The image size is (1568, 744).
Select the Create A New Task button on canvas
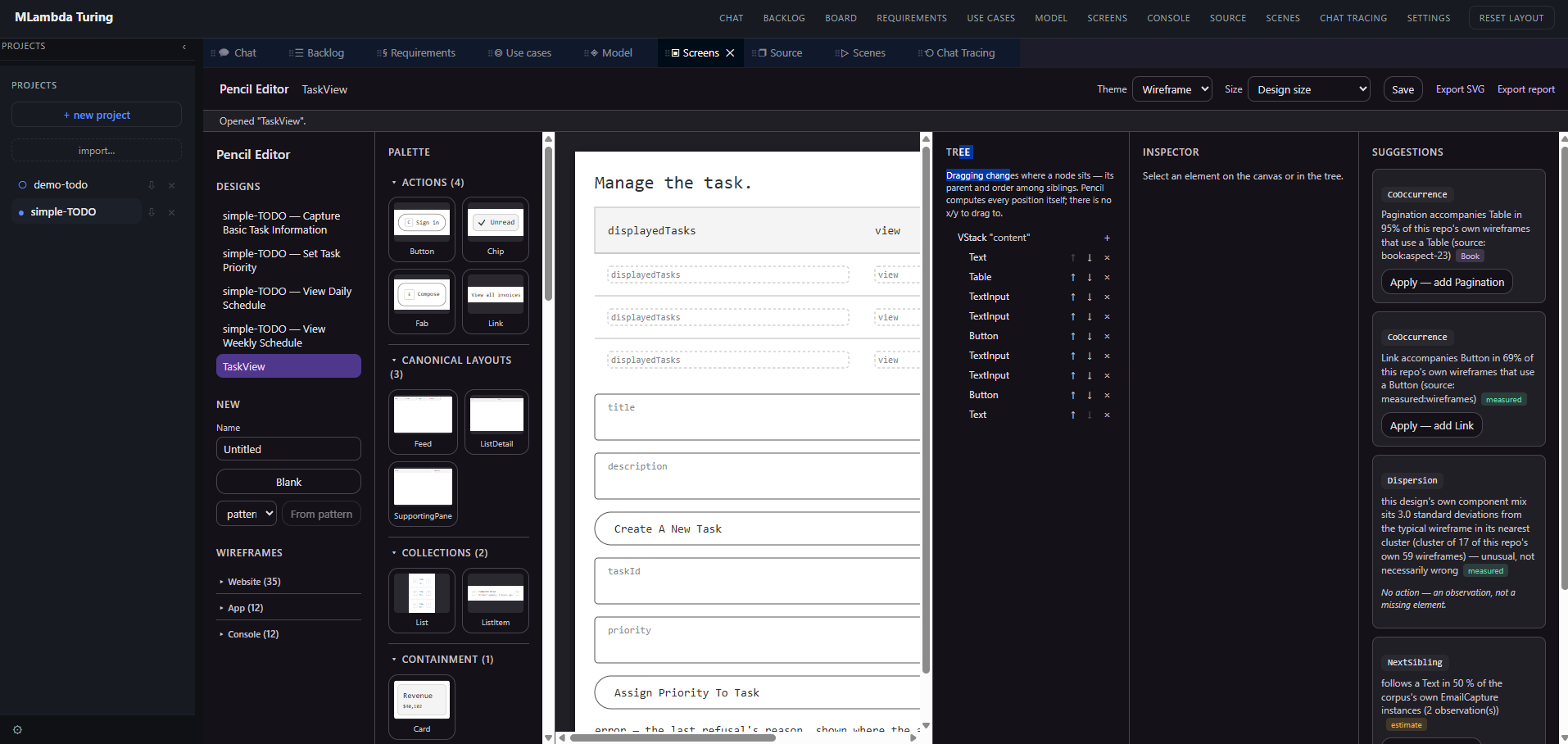[757, 529]
